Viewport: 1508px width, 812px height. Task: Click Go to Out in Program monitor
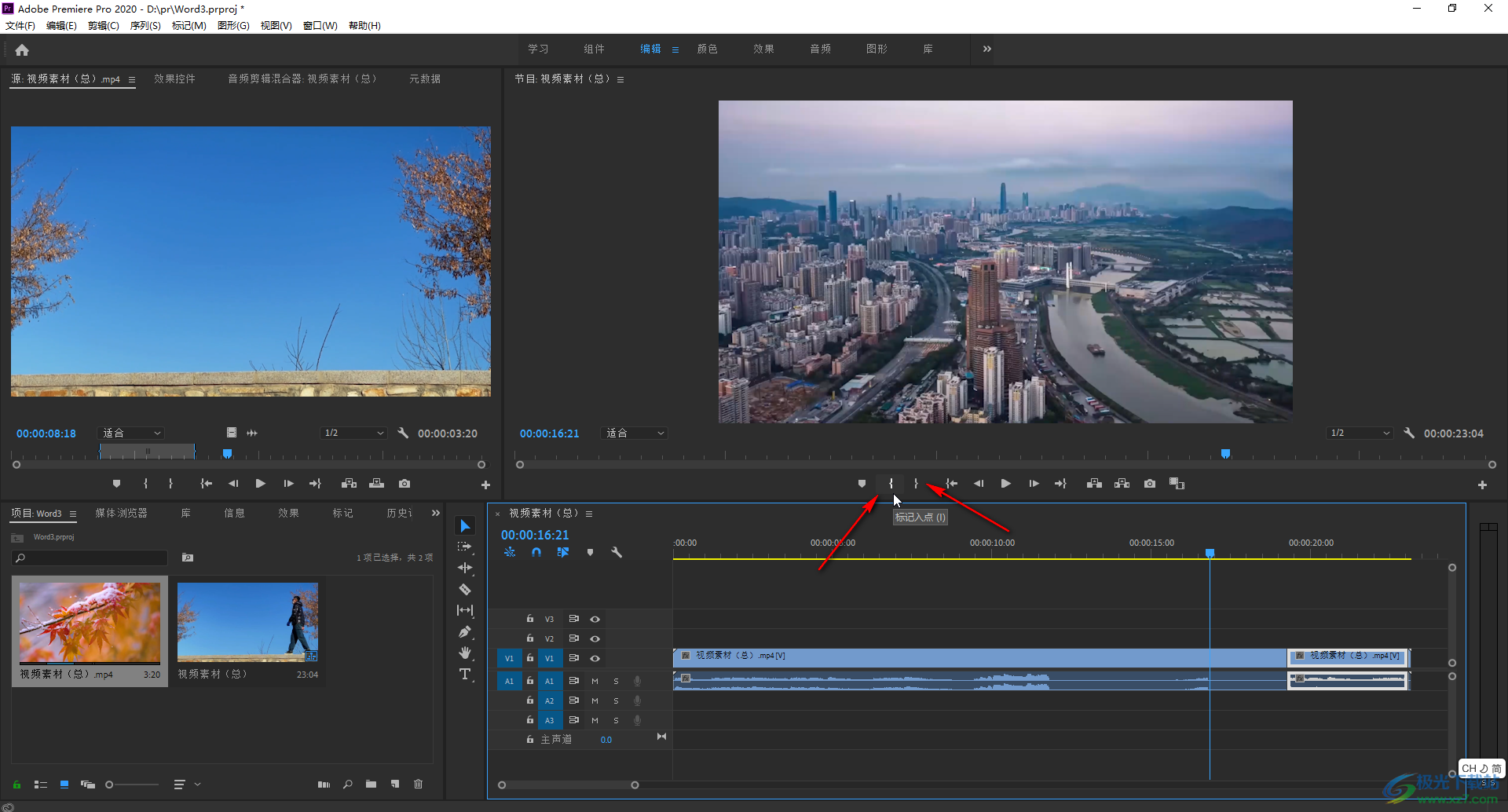coord(1060,484)
